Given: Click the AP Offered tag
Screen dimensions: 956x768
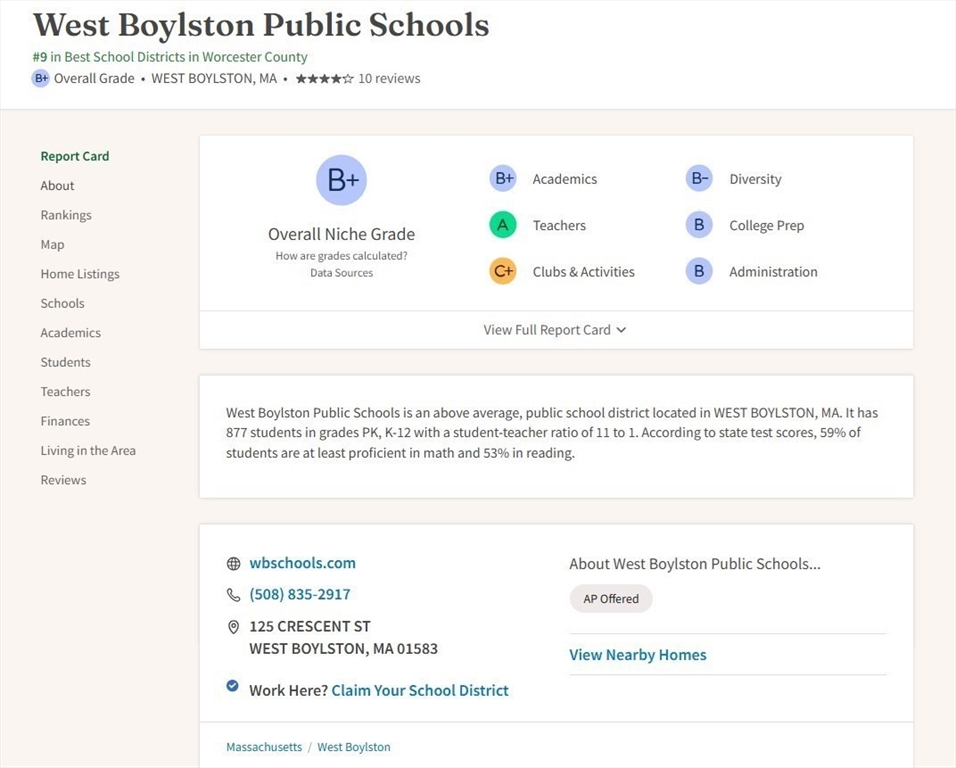Looking at the screenshot, I should (x=611, y=599).
